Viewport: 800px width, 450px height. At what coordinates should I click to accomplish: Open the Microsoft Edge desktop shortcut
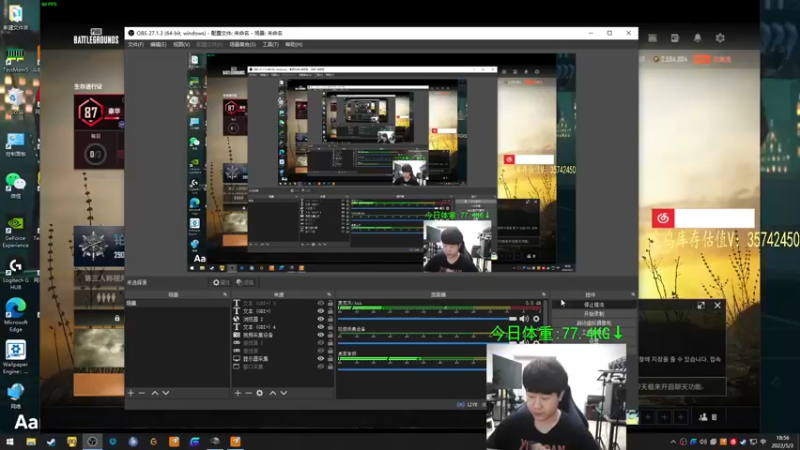(16, 315)
